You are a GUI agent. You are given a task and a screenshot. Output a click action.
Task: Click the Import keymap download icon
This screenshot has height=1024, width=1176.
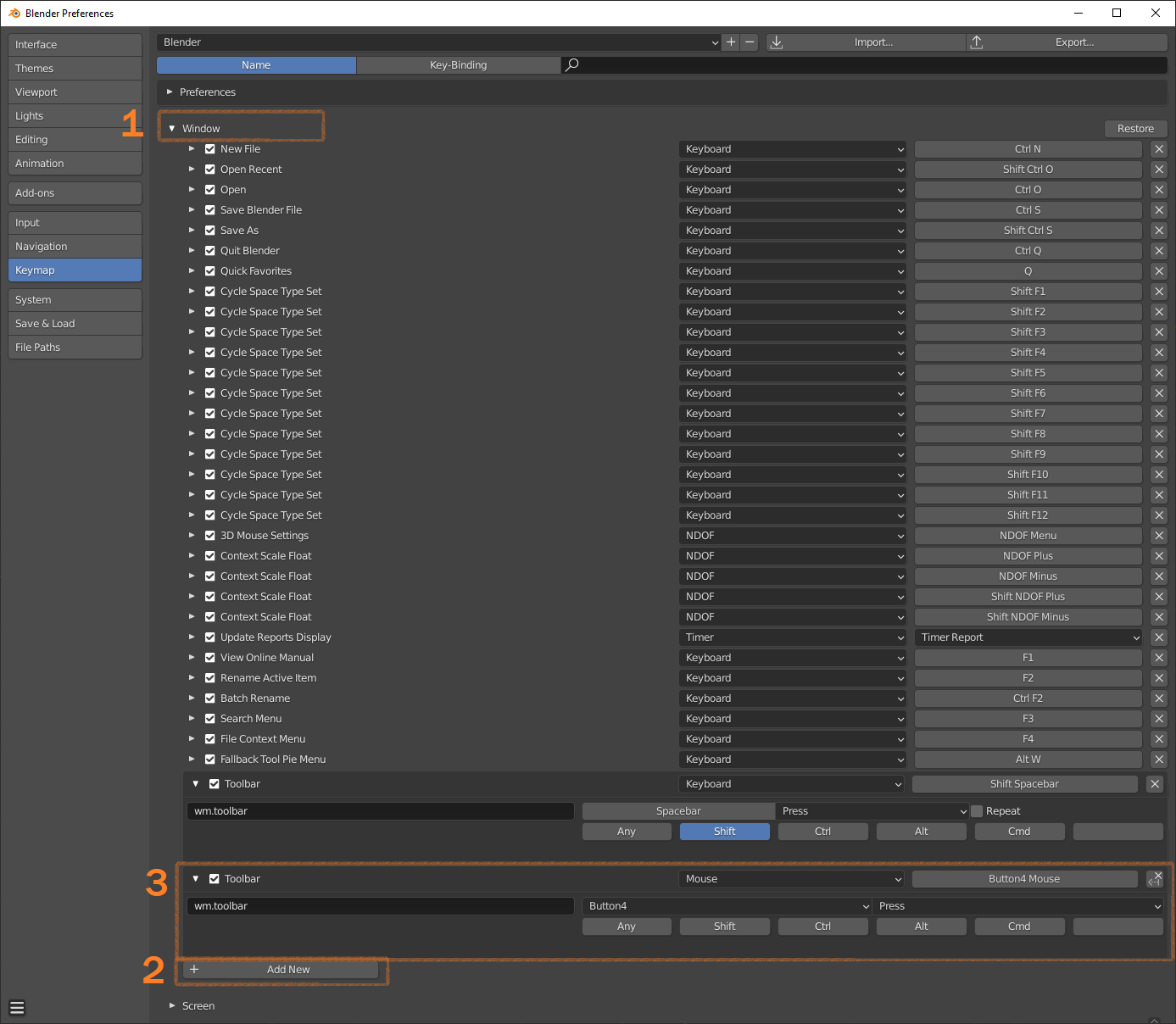[x=777, y=42]
